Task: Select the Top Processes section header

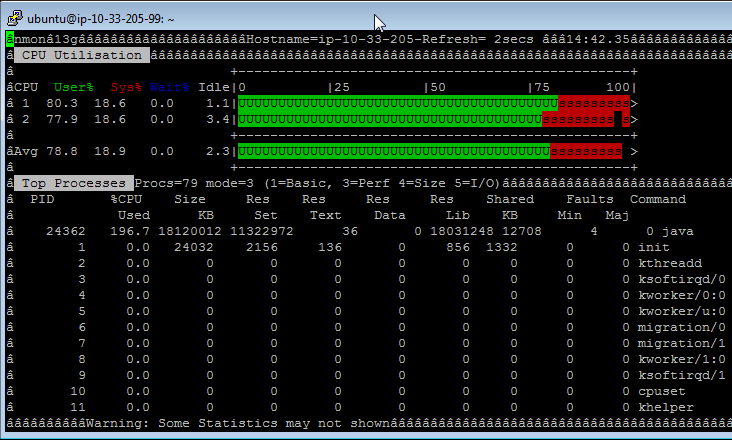Action: click(74, 184)
